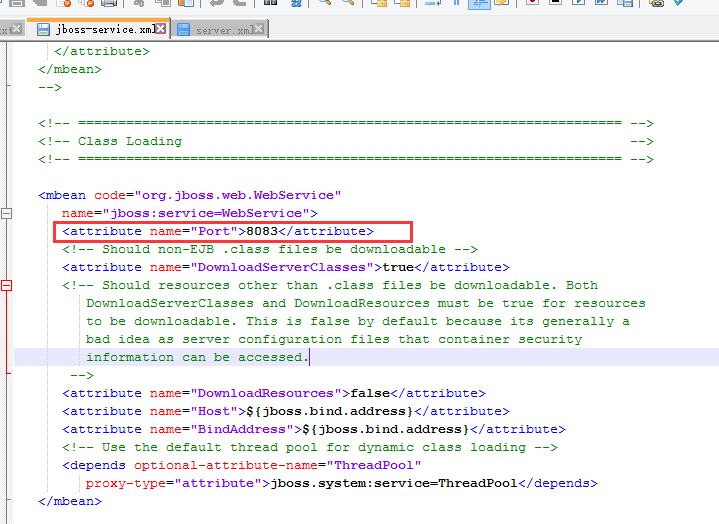Image resolution: width=719 pixels, height=524 pixels.
Task: Click the Start Recording macro icon
Action: 532,2
